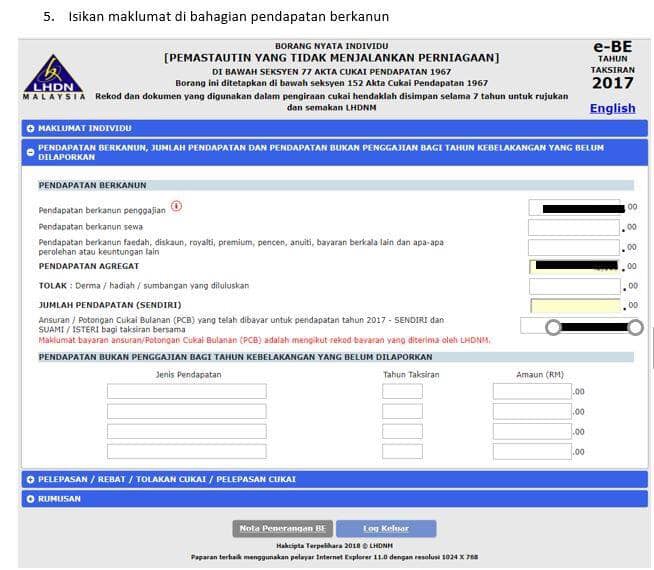Click the LHDN Malaysia logo
Screen dimensions: 654x570
pyautogui.click(x=54, y=78)
